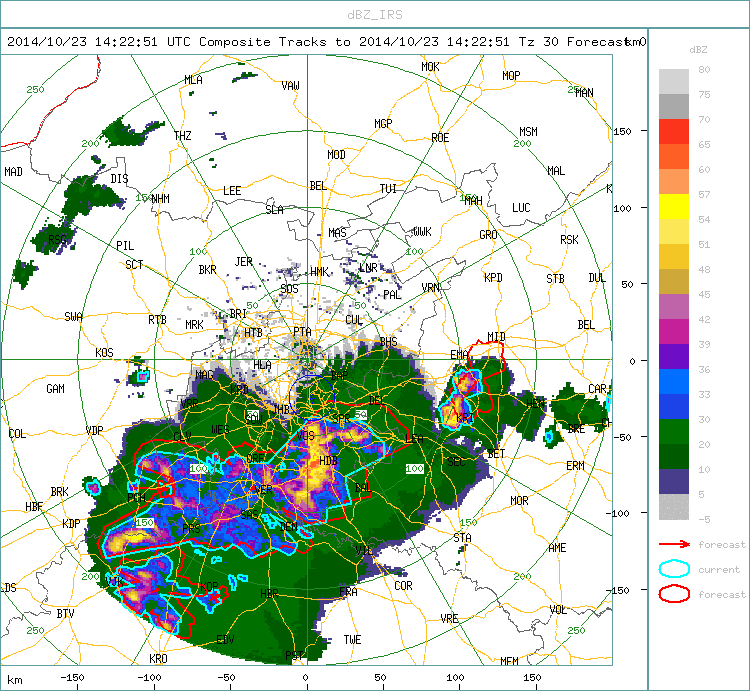
Task: Click the cyan current outline legend icon
Action: [674, 569]
